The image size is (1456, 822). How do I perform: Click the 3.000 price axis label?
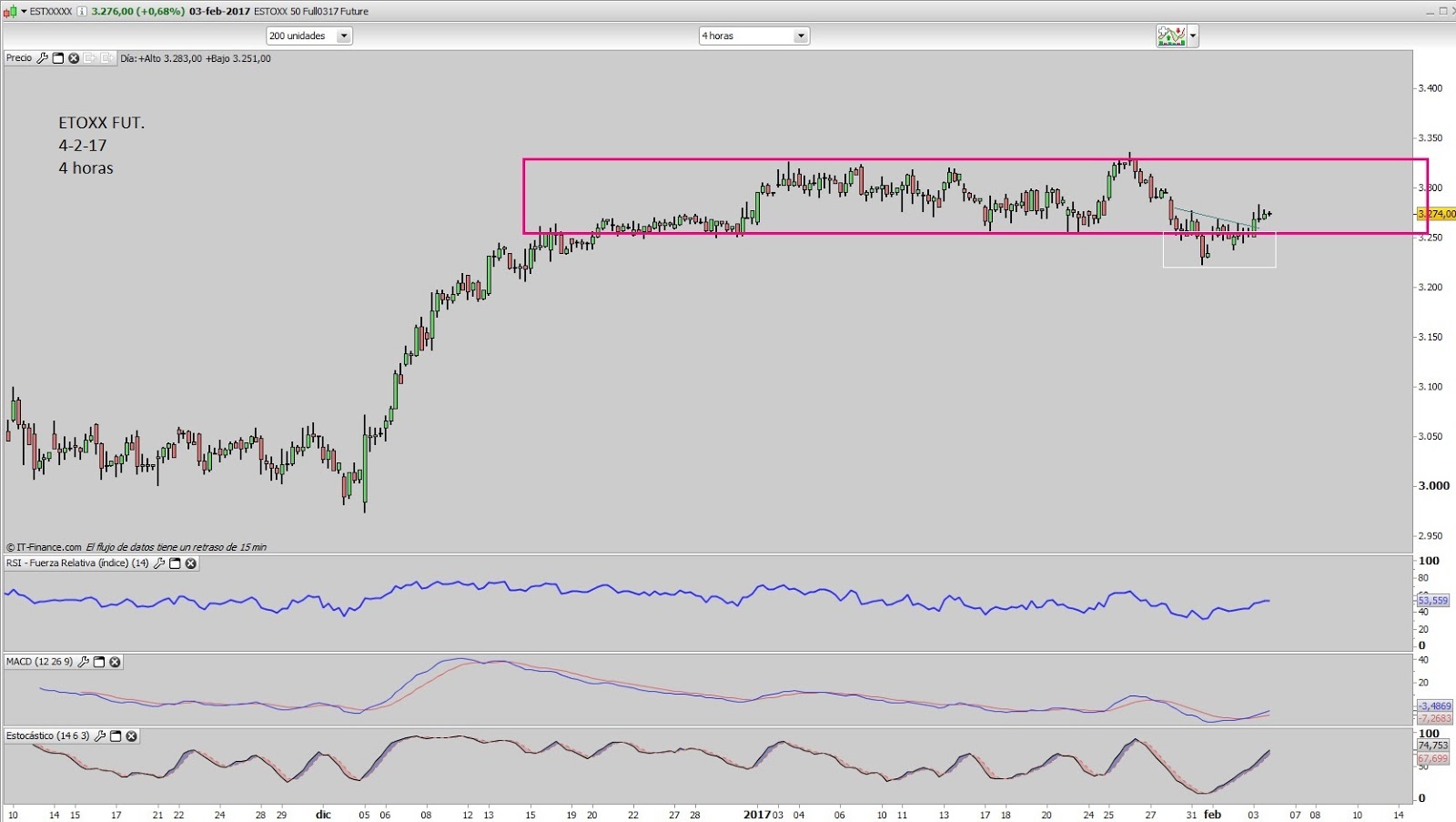[1433, 486]
